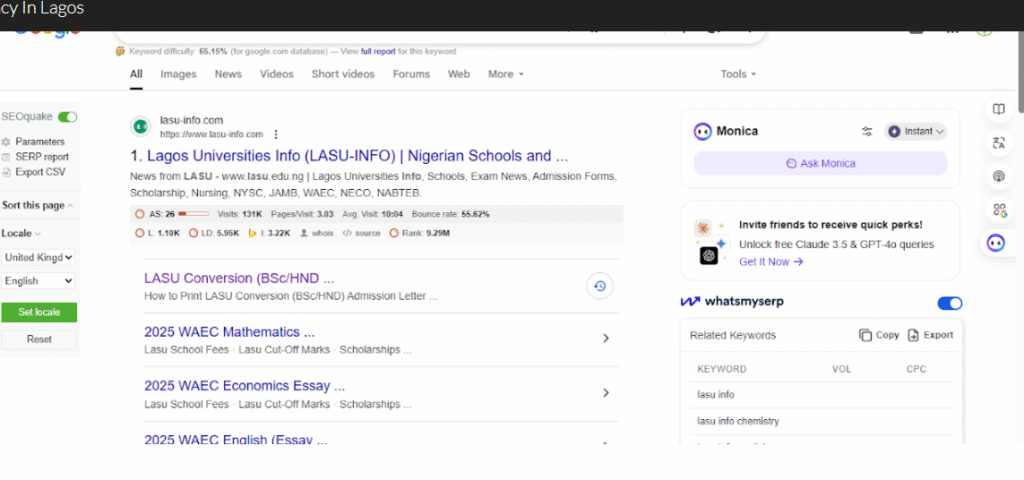
Task: Open the United Kingdom country dropdown
Action: point(38,257)
